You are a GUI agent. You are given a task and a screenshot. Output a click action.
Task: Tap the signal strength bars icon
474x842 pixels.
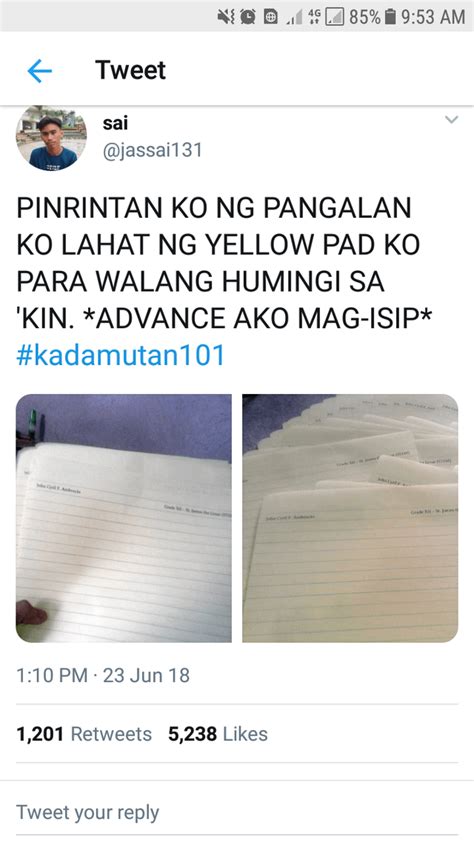tap(294, 18)
